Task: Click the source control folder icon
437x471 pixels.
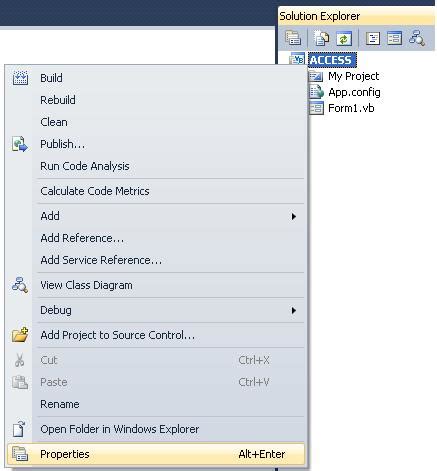Action: pos(20,335)
